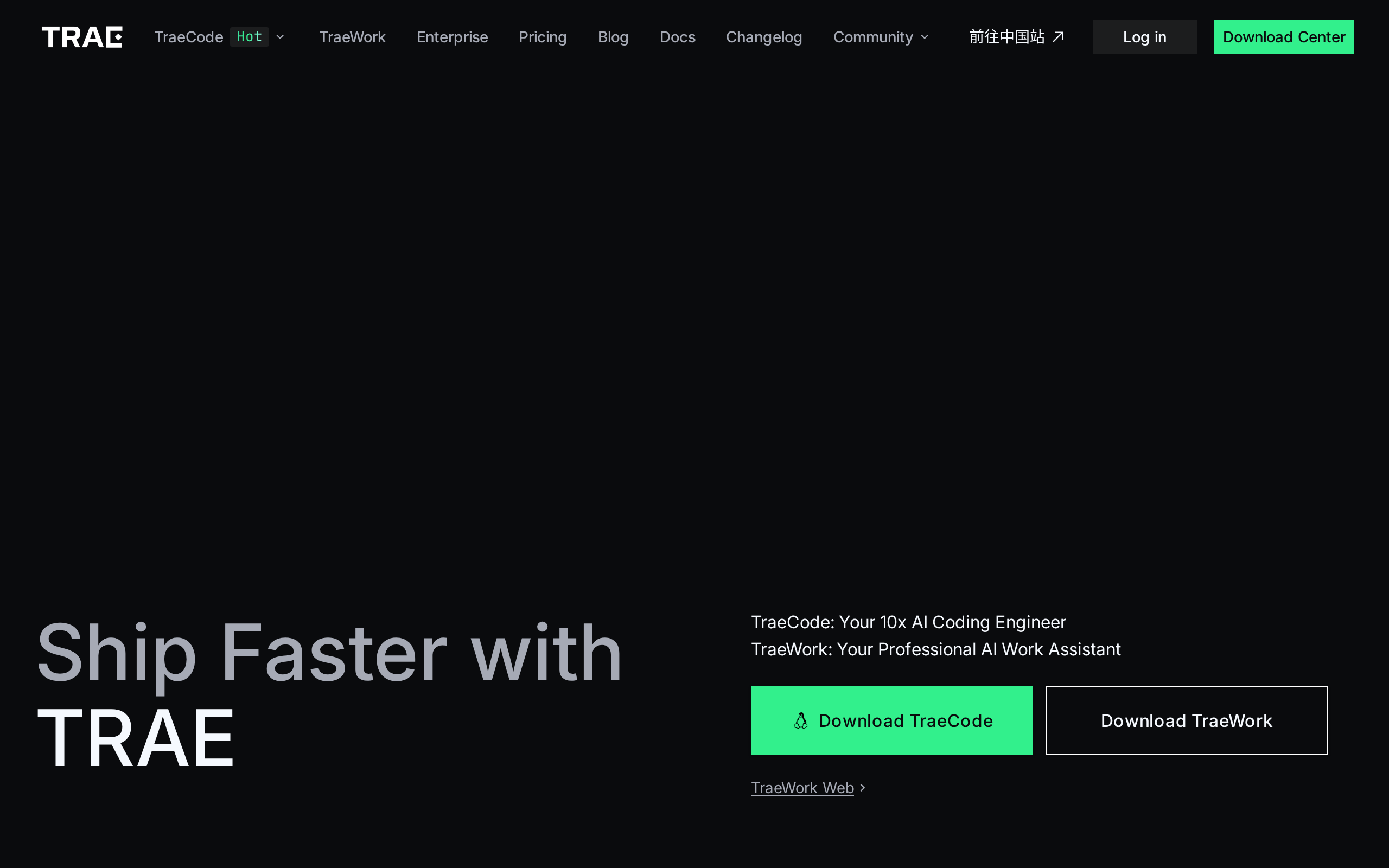This screenshot has height=868, width=1389.
Task: Expand the Community dropdown chevron
Action: (925, 37)
